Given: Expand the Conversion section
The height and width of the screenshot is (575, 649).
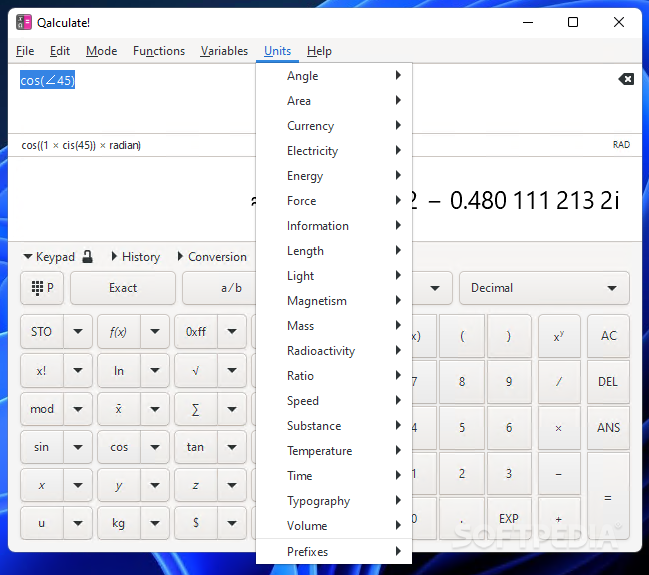Looking at the screenshot, I should [x=212, y=257].
